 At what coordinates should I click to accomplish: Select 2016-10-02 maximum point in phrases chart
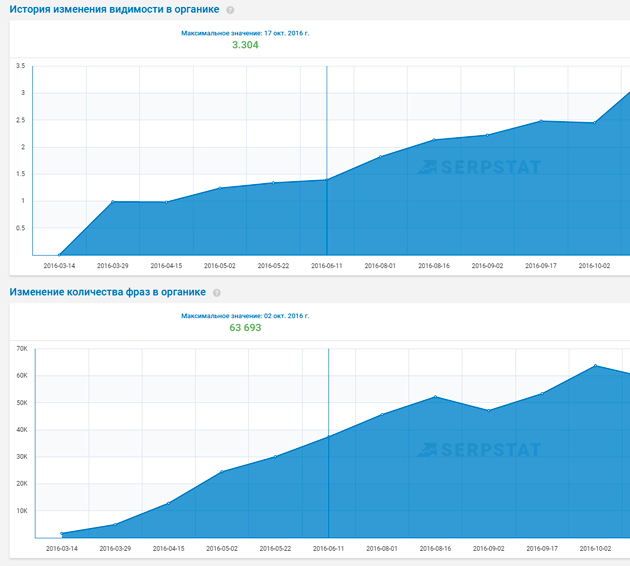tap(595, 366)
